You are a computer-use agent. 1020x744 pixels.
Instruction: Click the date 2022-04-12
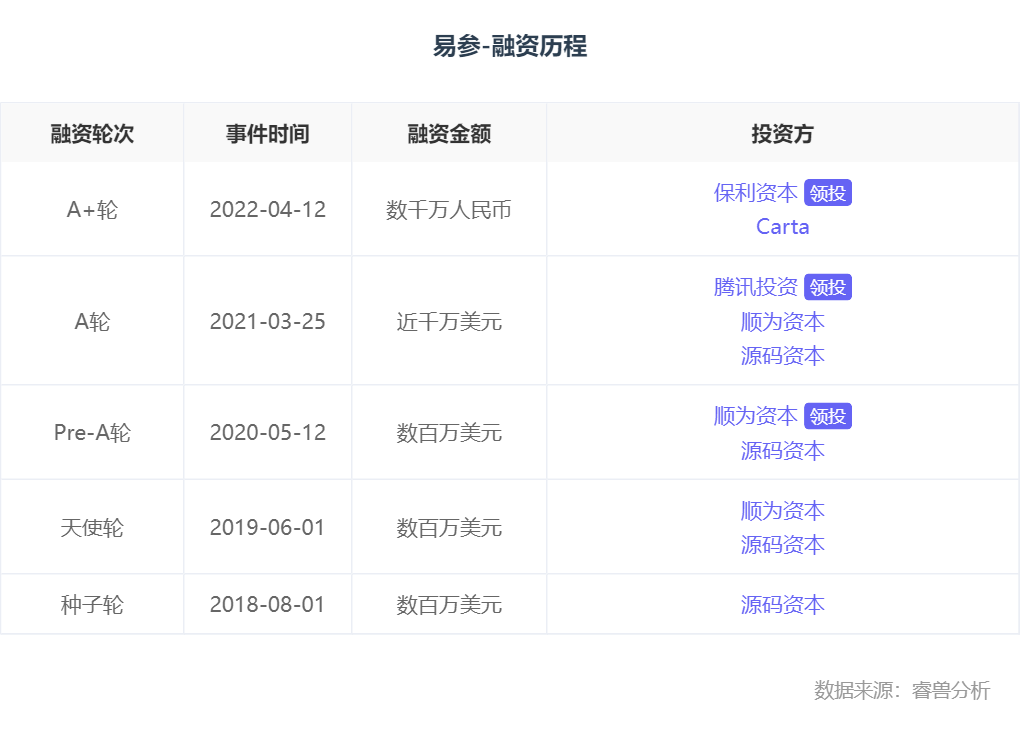pos(267,209)
